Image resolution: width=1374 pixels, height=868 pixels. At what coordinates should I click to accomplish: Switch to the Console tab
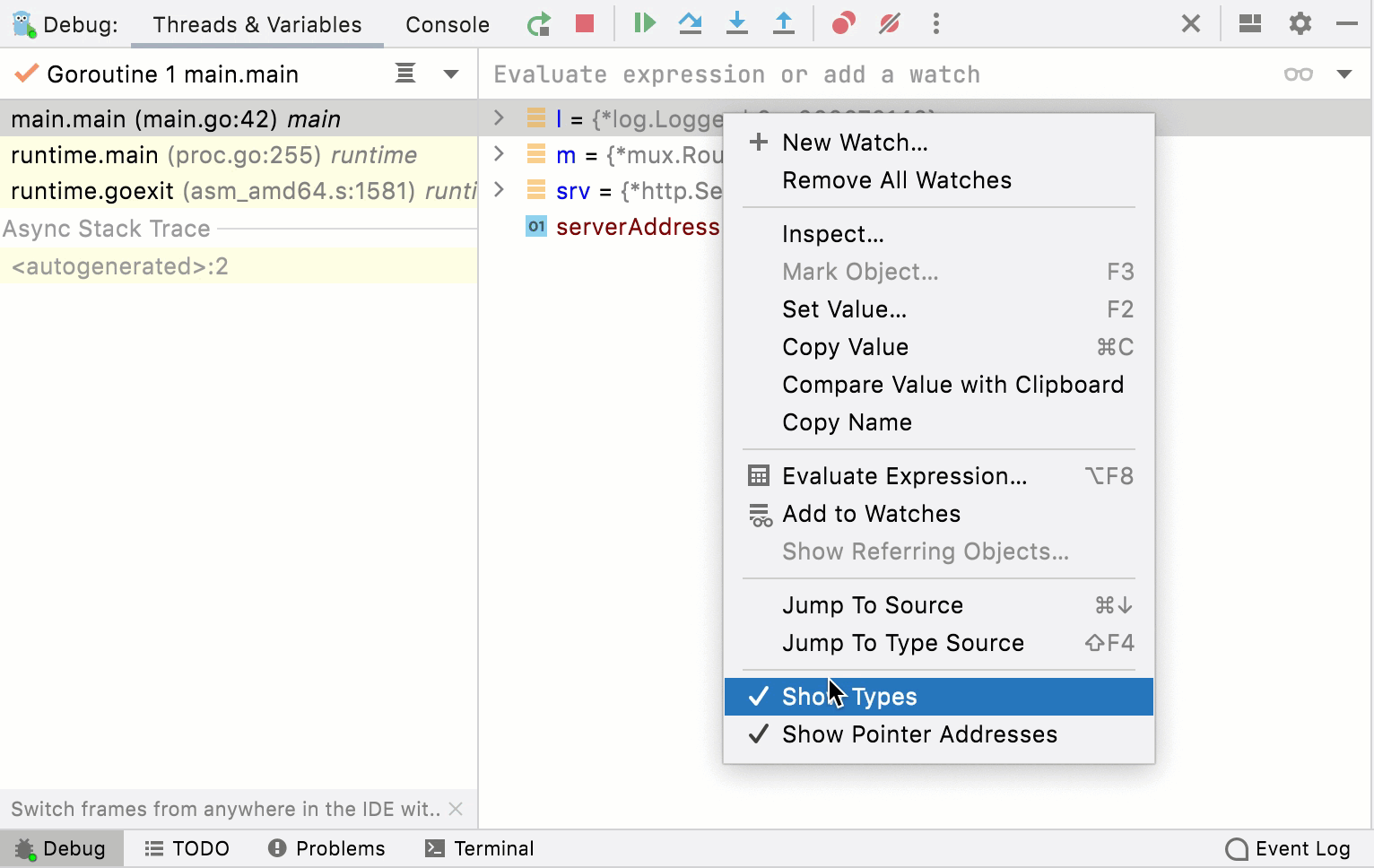coord(446,24)
